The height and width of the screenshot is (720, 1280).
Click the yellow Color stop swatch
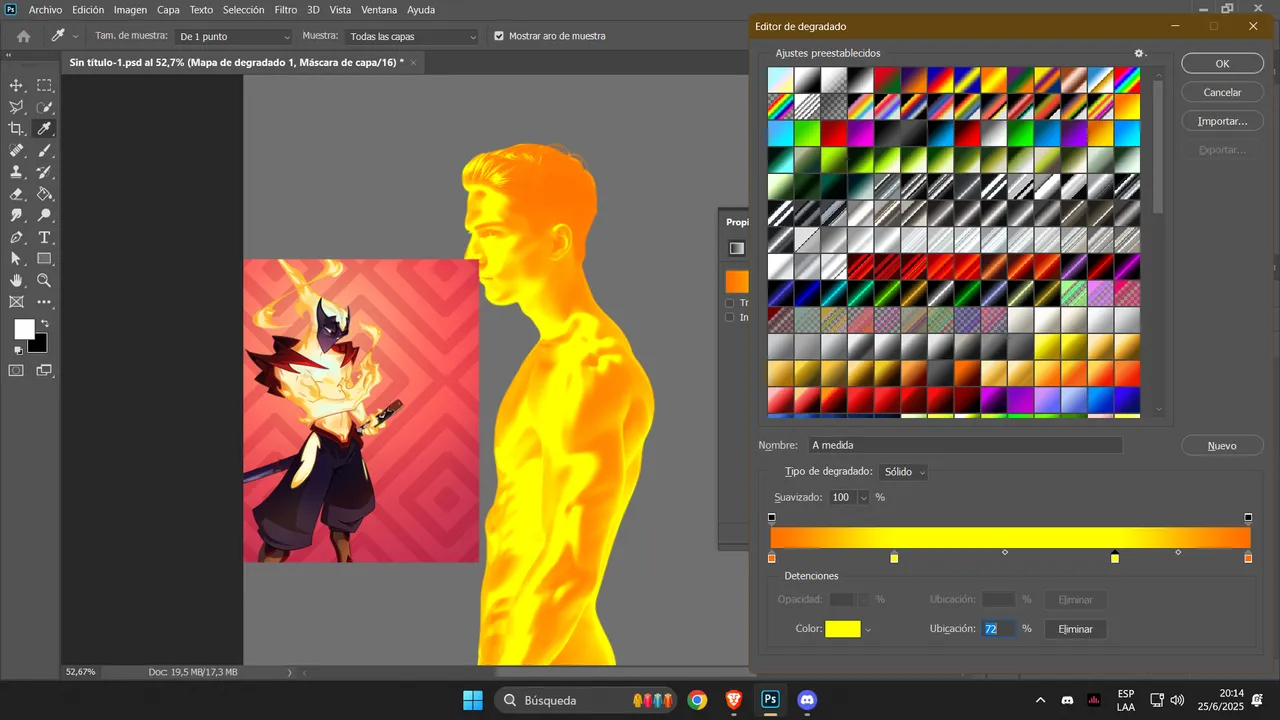843,629
